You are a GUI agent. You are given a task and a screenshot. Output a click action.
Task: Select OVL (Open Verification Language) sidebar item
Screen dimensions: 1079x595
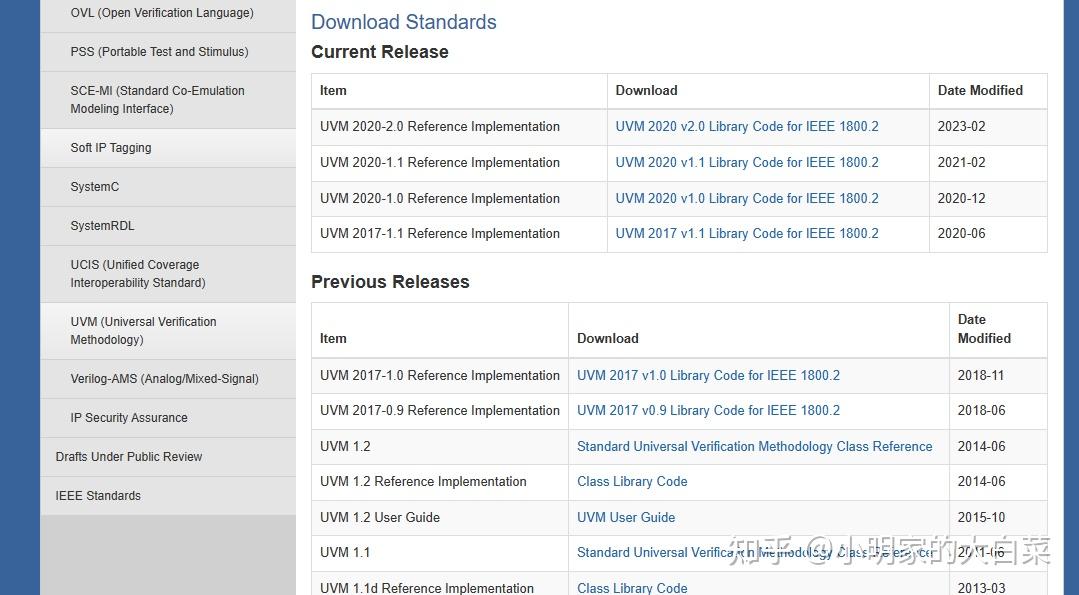[162, 13]
